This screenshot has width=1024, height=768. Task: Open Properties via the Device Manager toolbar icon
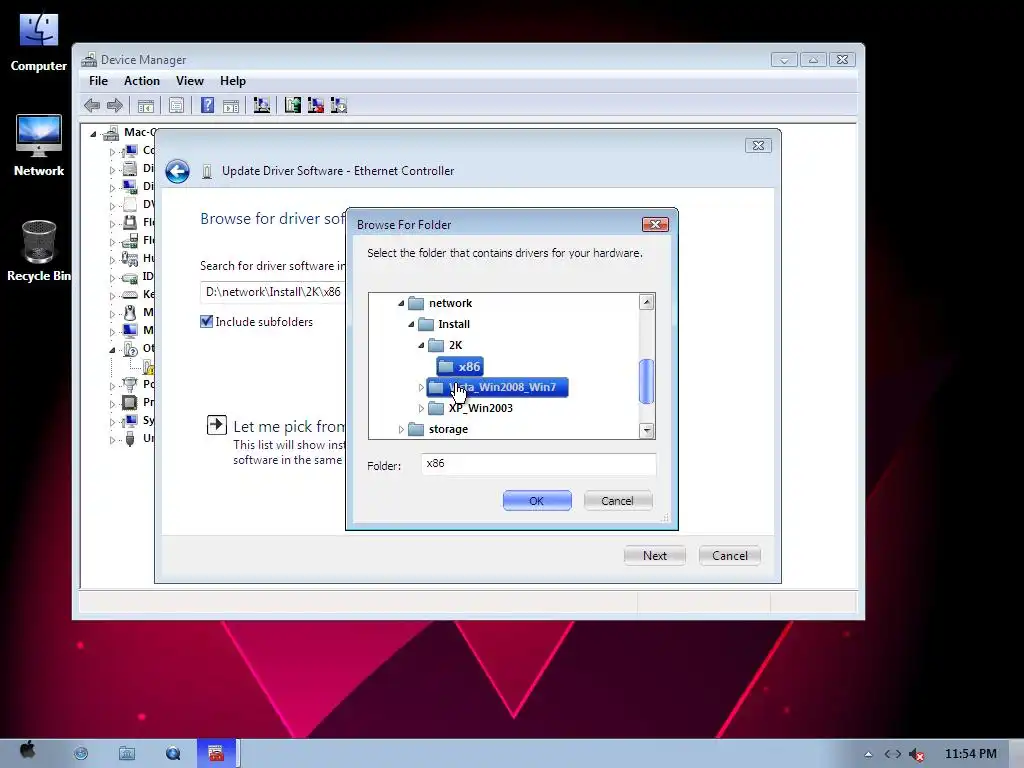(x=176, y=105)
